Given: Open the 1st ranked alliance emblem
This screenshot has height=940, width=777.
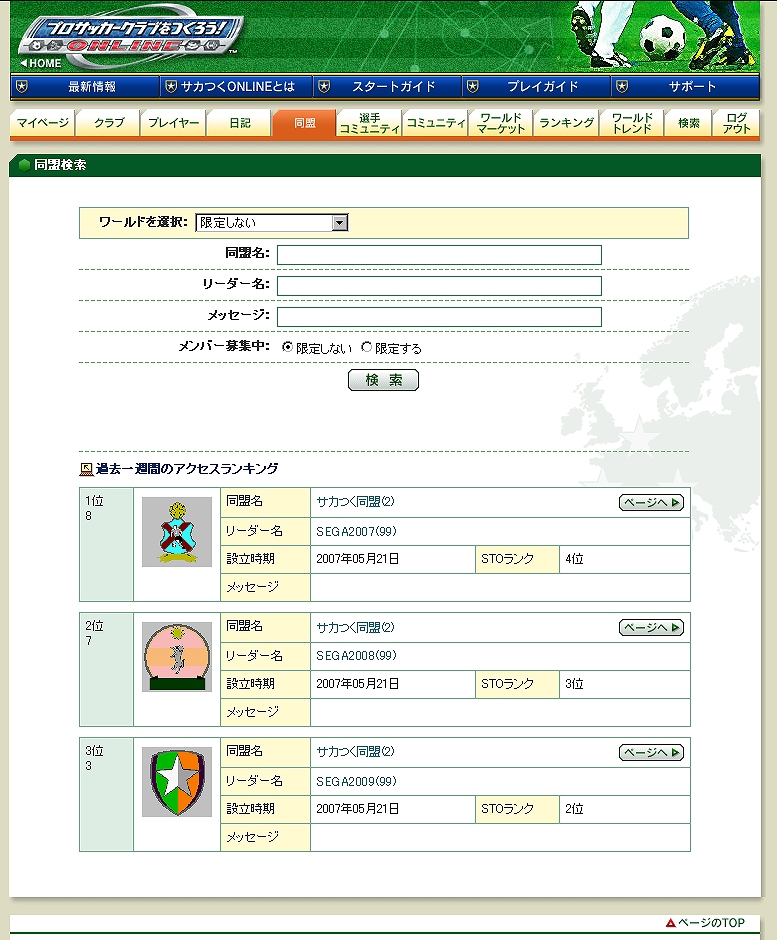Looking at the screenshot, I should click(176, 532).
